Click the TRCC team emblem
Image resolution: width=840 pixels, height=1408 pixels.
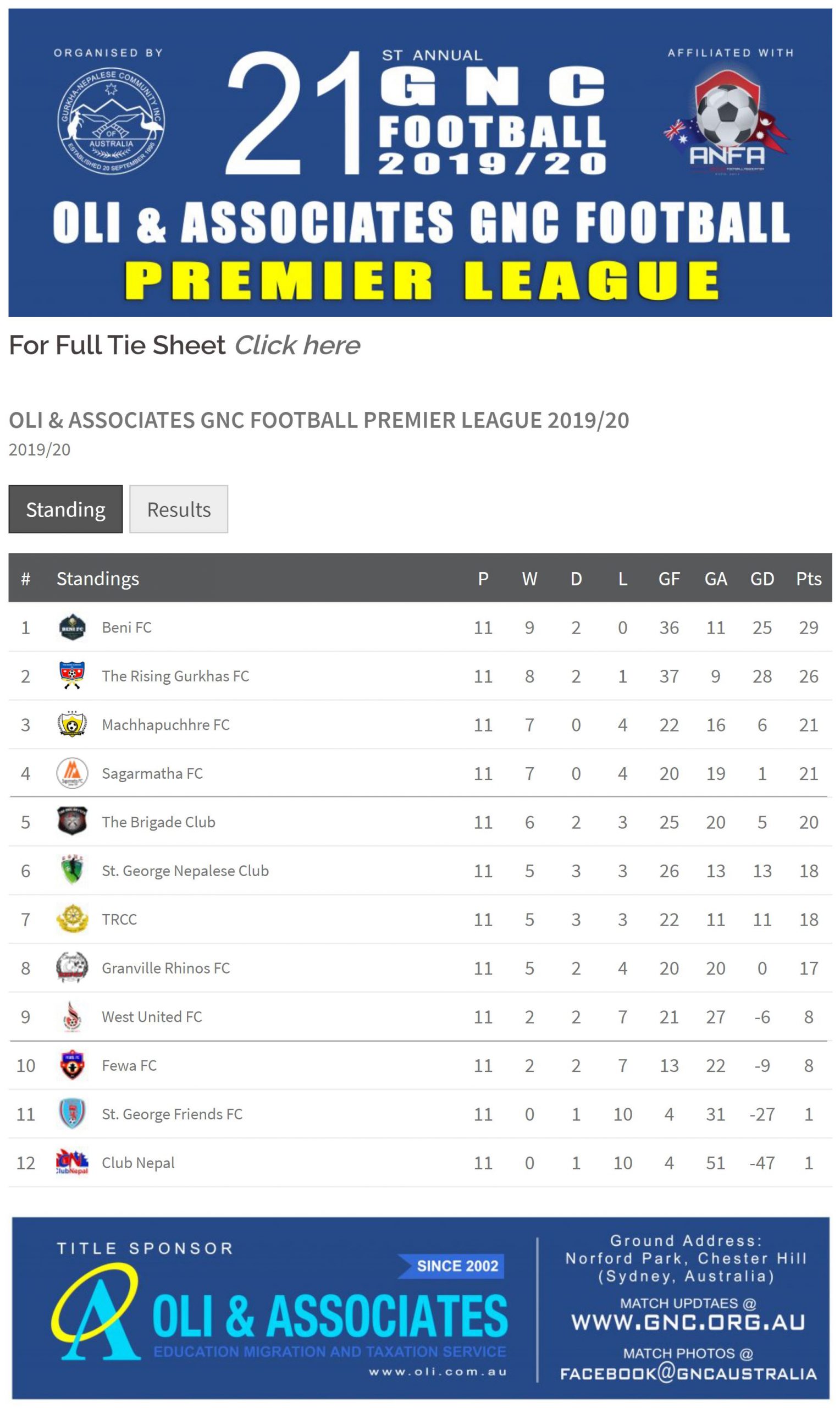click(72, 919)
